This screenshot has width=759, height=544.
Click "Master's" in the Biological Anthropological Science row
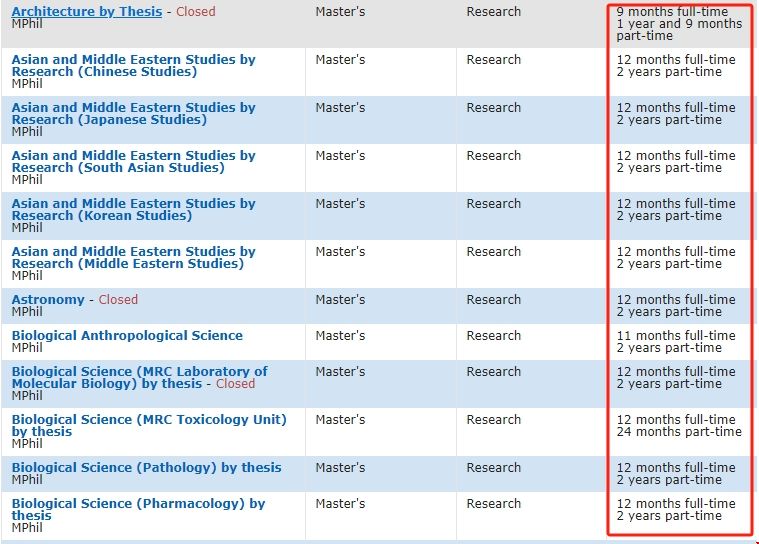[340, 336]
